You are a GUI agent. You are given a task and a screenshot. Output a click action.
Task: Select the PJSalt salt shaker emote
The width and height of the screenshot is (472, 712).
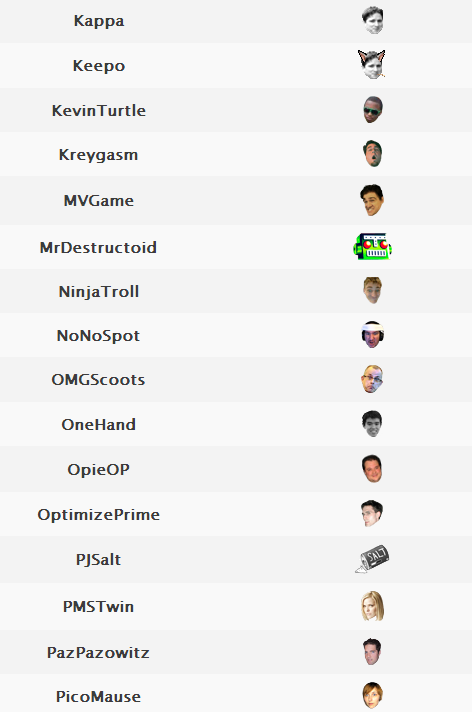tap(373, 559)
